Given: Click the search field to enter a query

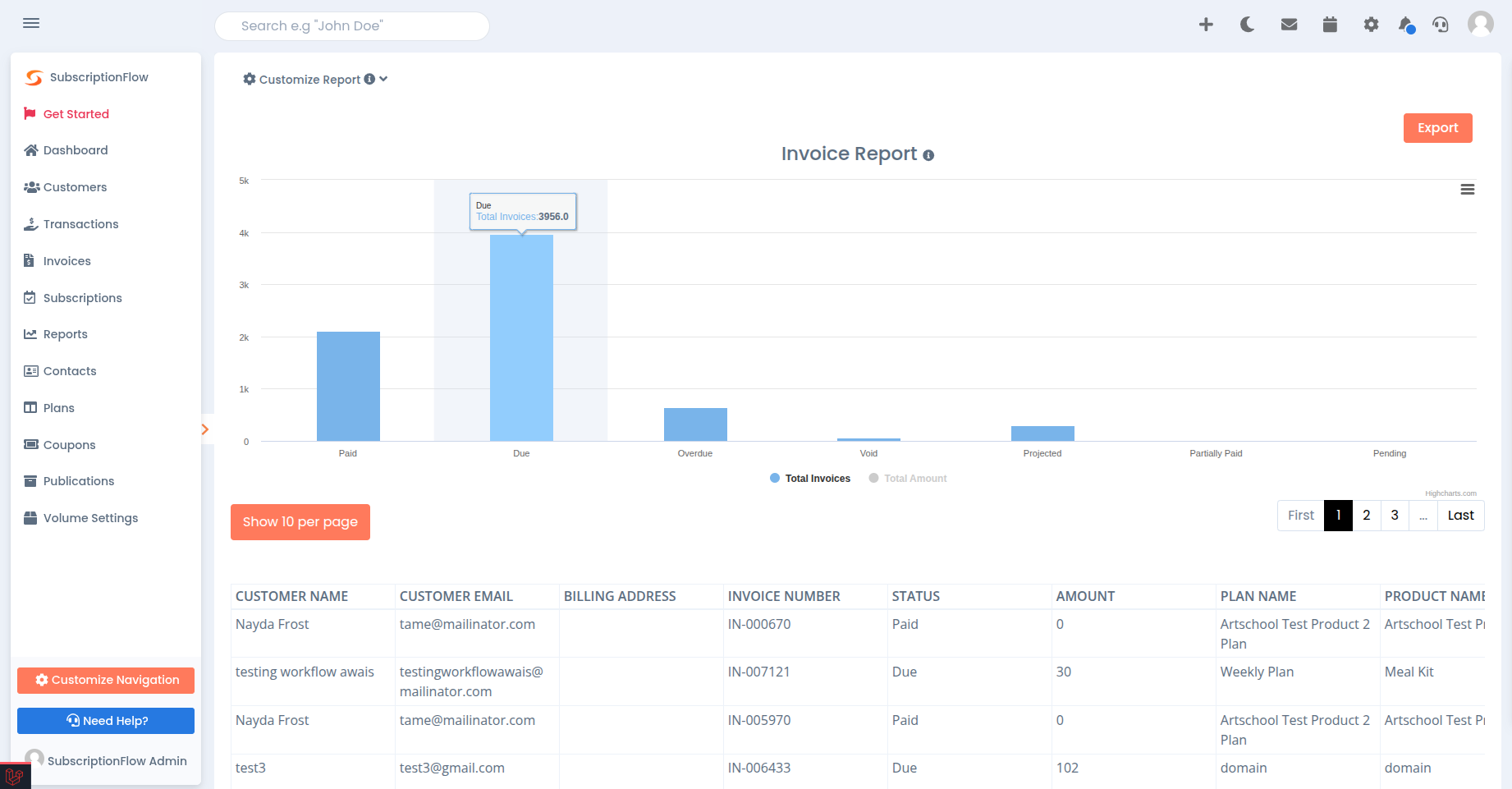Looking at the screenshot, I should (351, 25).
